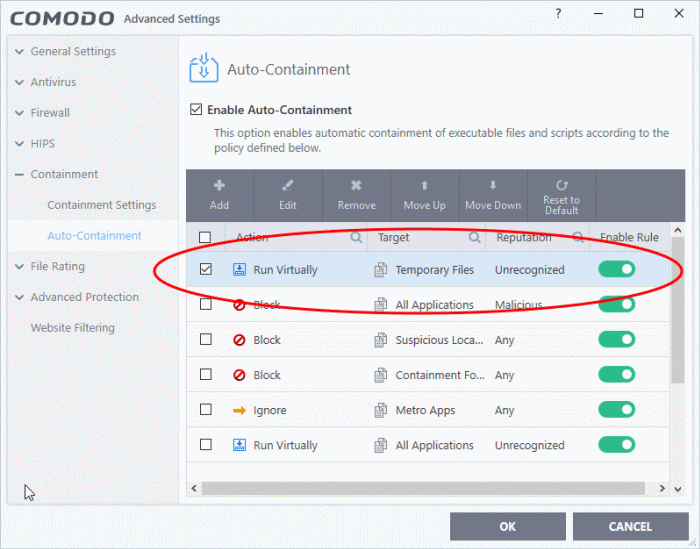Expand the Antivirus section
Screen dimensions: 700x549
(x=20, y=83)
